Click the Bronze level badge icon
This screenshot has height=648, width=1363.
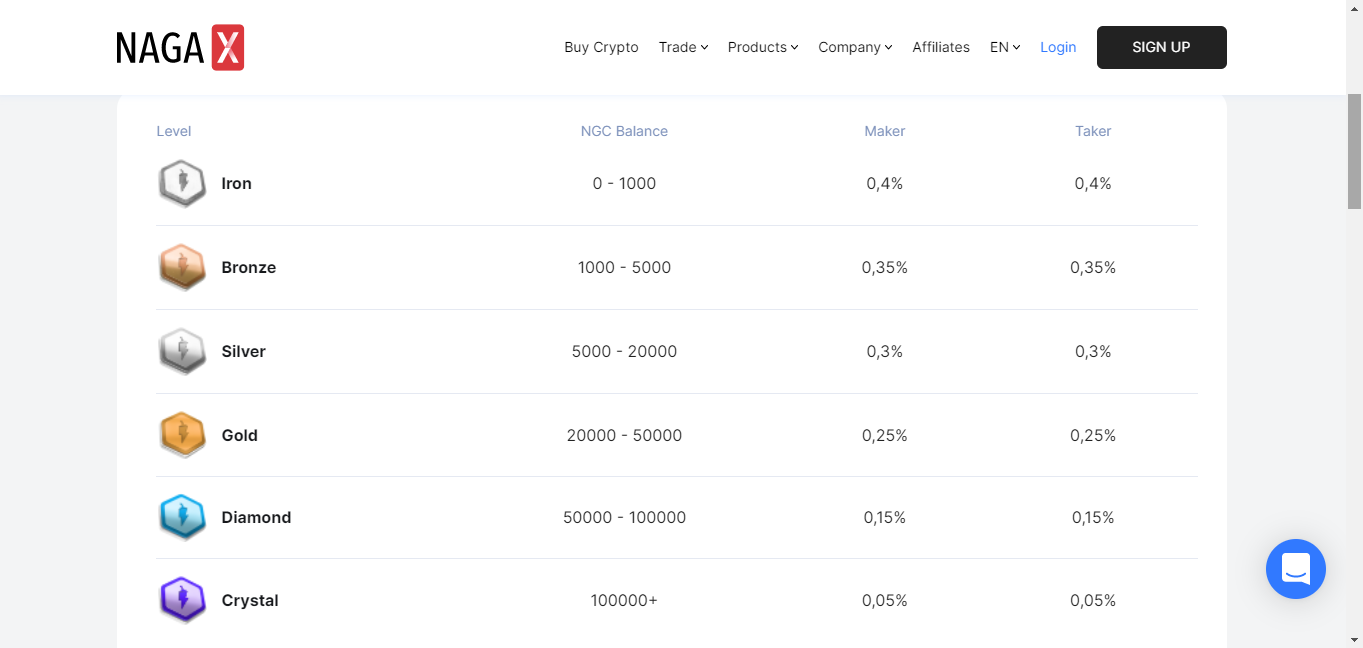(x=182, y=267)
